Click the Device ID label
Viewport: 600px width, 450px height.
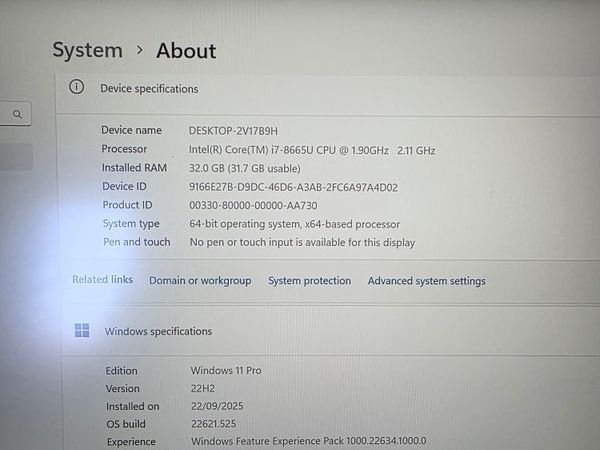point(124,186)
